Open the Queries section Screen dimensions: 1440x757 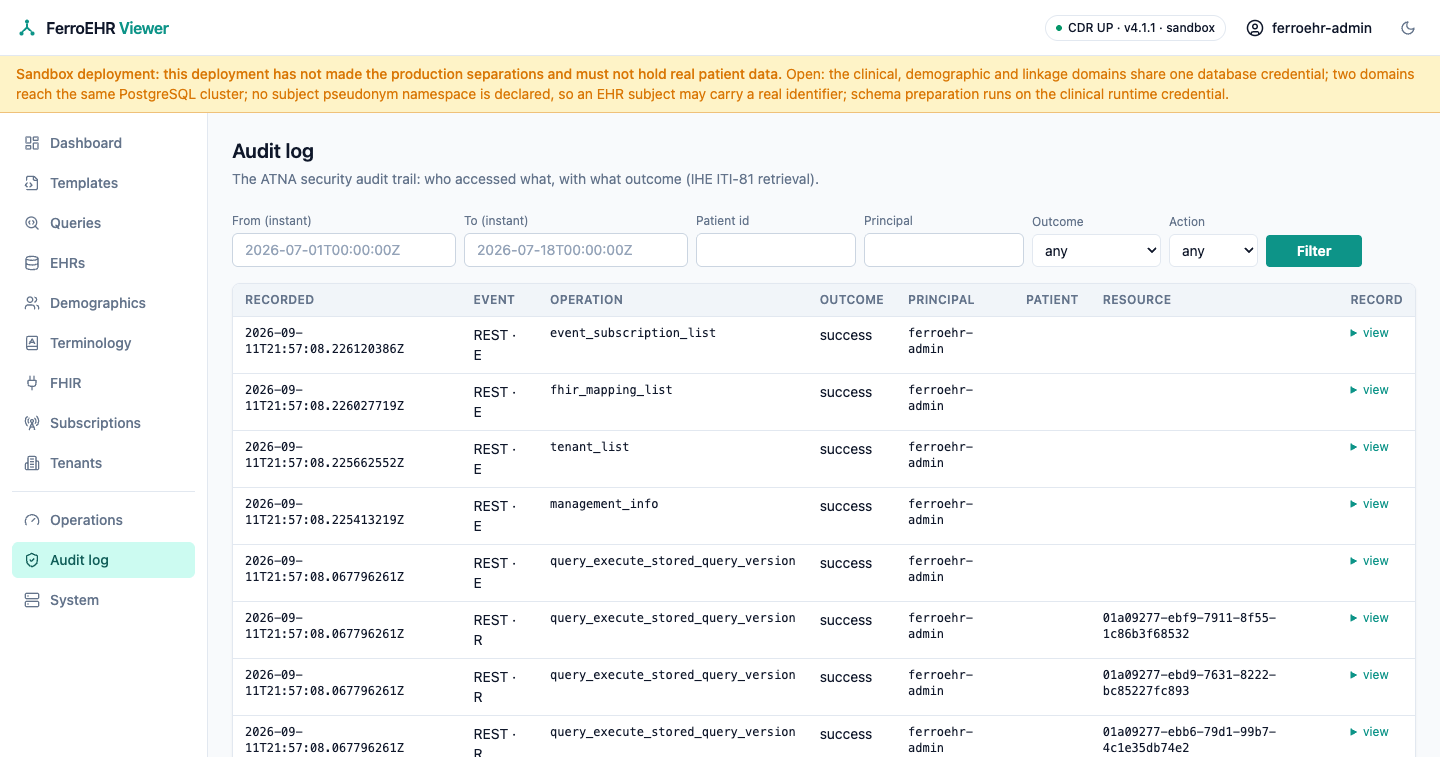103,223
